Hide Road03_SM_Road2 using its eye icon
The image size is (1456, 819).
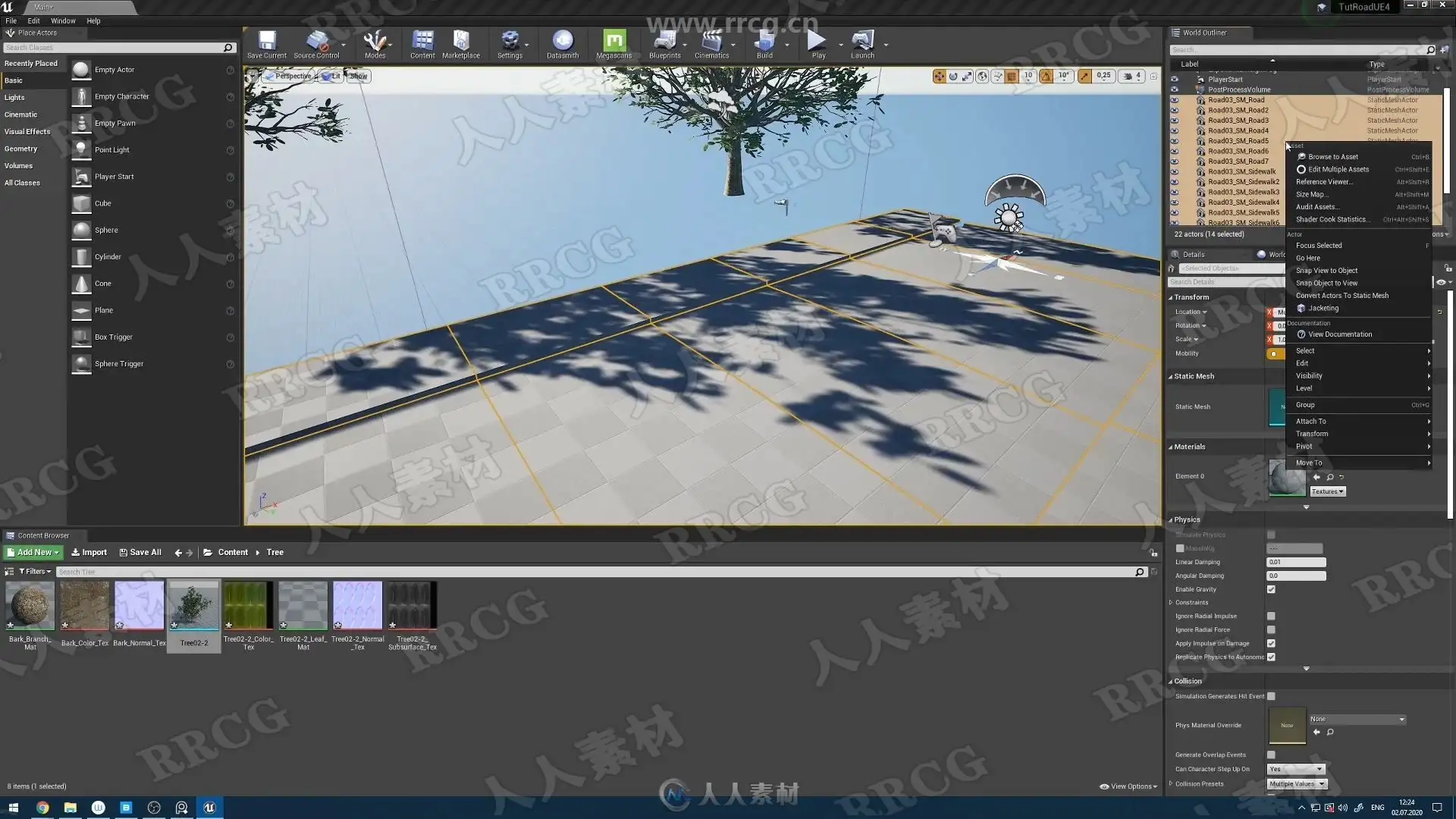point(1175,110)
